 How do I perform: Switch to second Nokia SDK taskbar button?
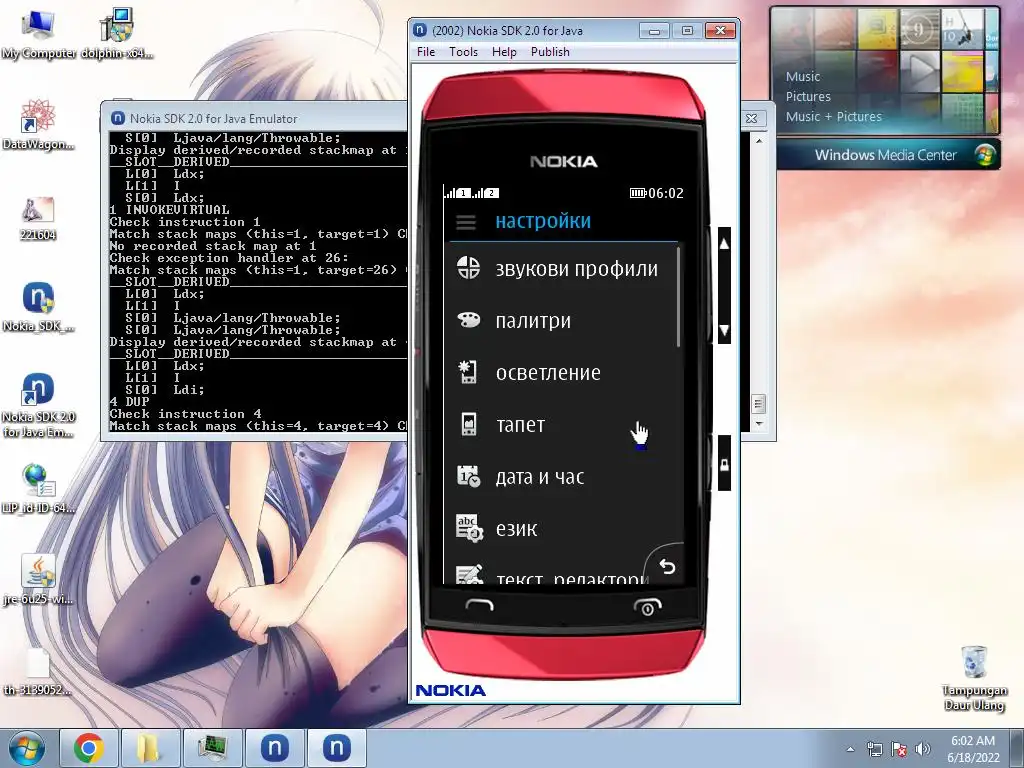(336, 748)
